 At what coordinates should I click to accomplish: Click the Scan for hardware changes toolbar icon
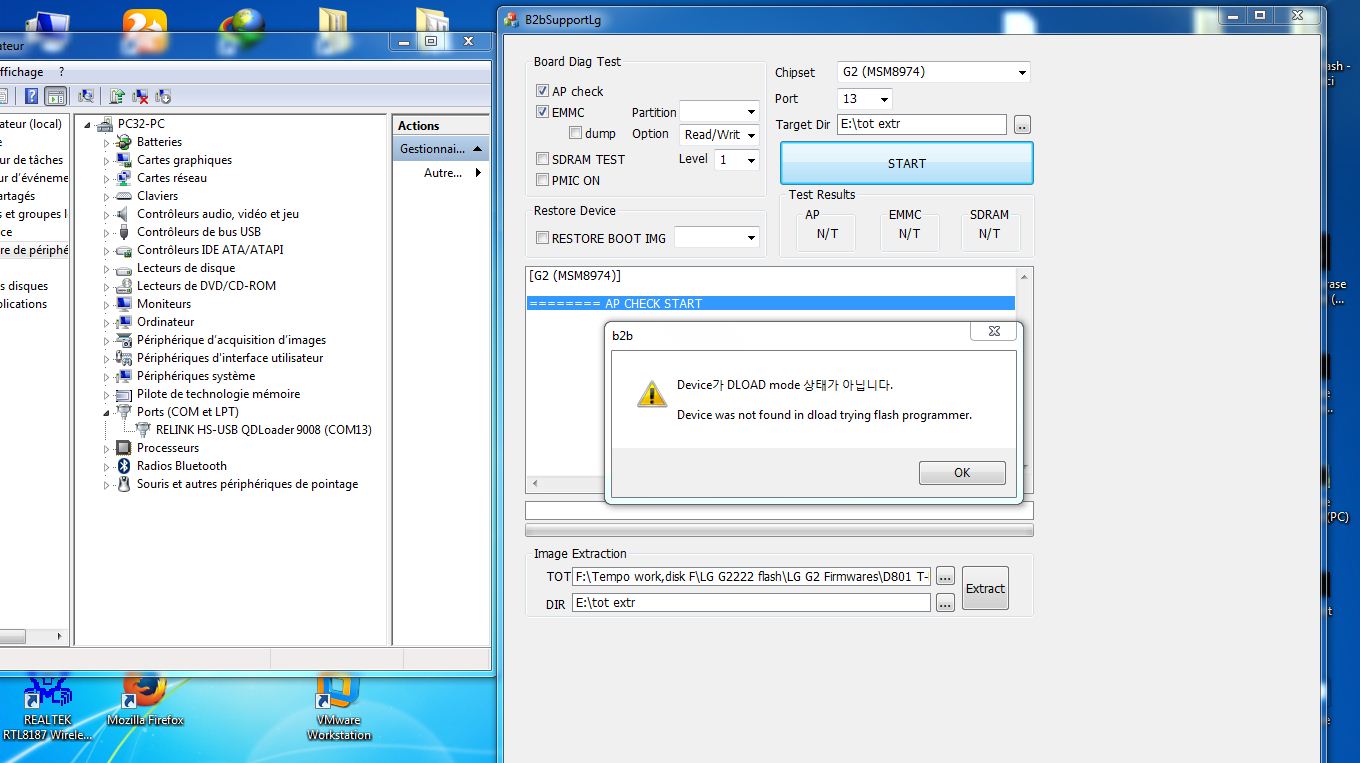point(87,96)
